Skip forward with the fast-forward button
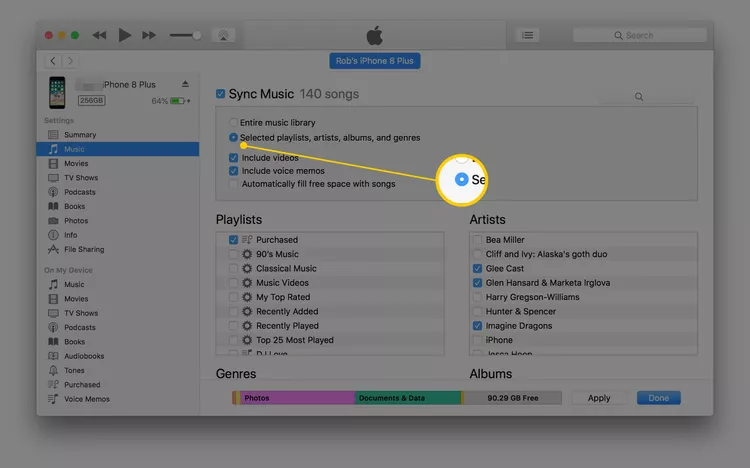The image size is (750, 468). [x=149, y=35]
